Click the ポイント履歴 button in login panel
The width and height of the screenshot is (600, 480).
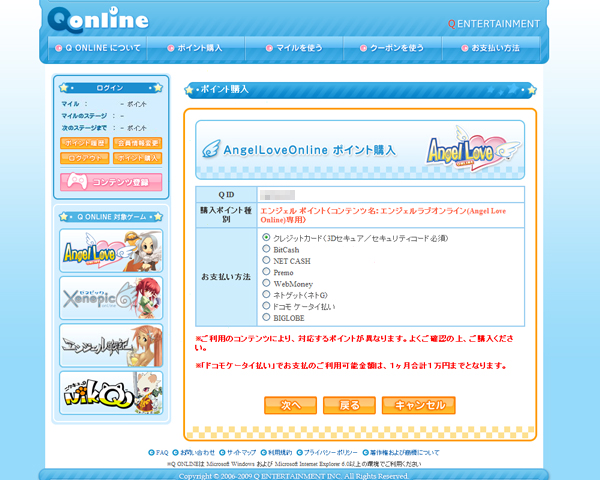click(x=85, y=143)
